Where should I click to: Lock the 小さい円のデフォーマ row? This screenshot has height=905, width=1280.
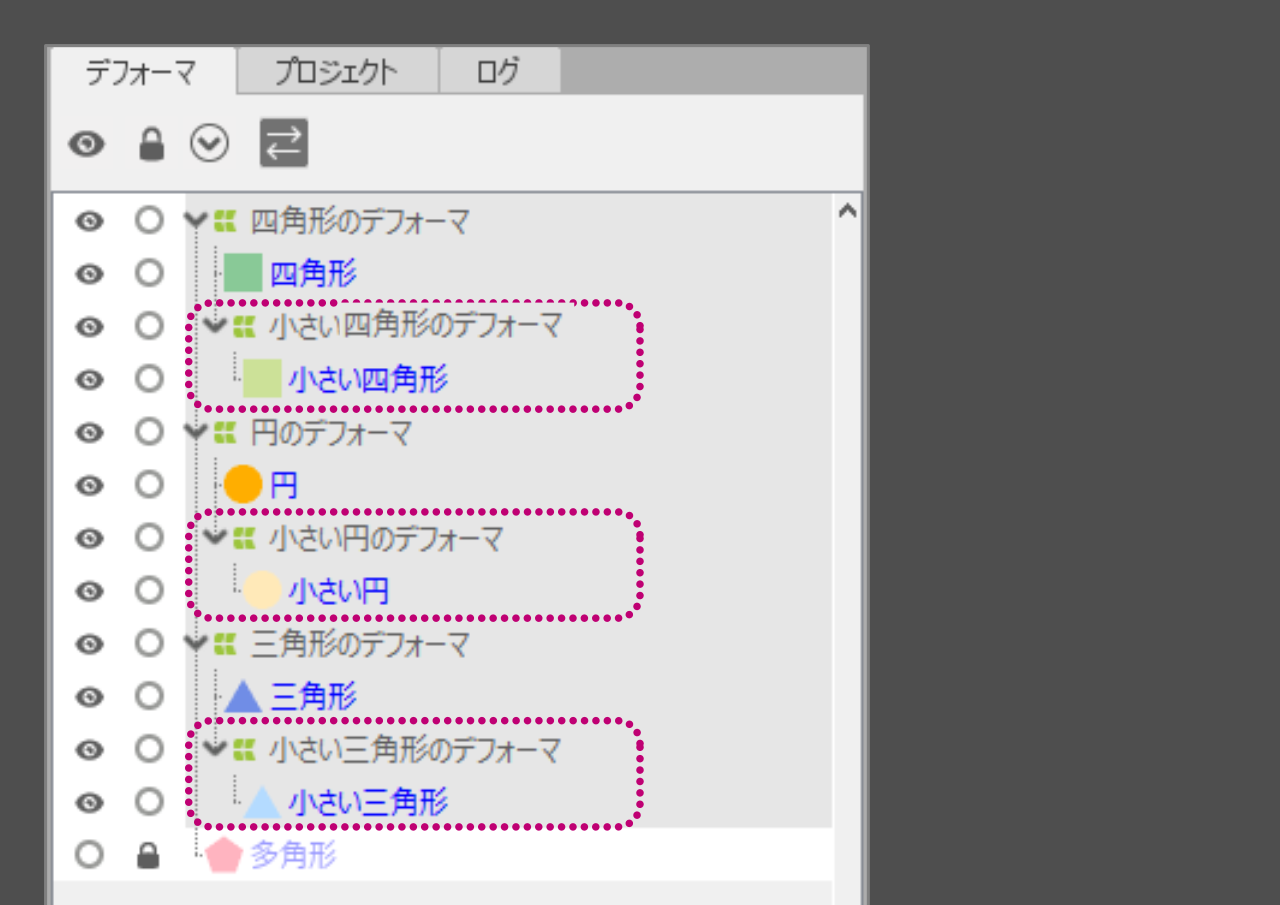(x=149, y=537)
